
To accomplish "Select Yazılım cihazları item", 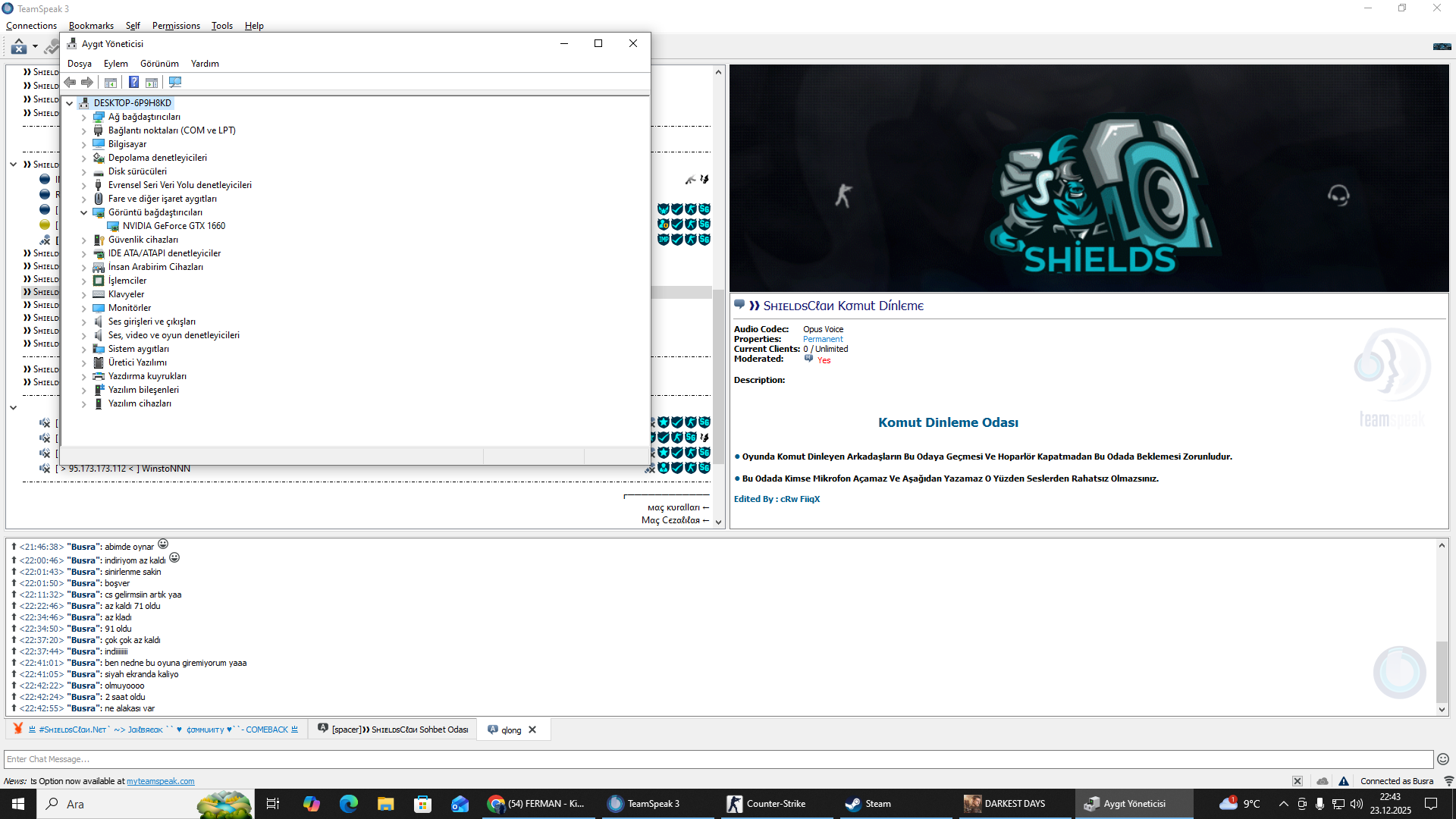I will (140, 403).
